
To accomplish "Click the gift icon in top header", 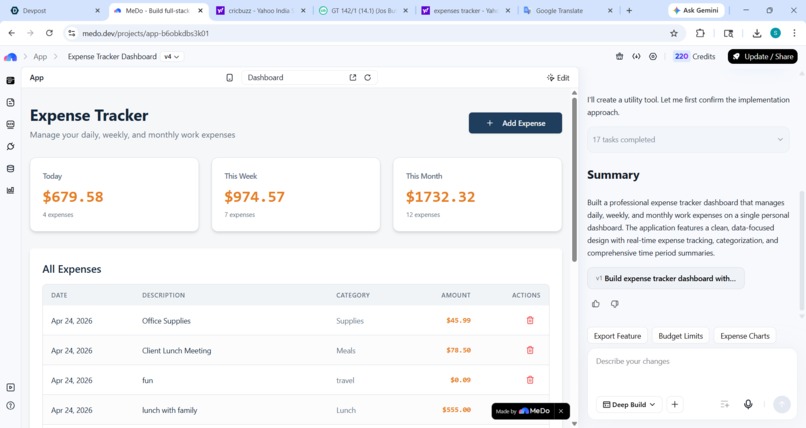I will [619, 57].
